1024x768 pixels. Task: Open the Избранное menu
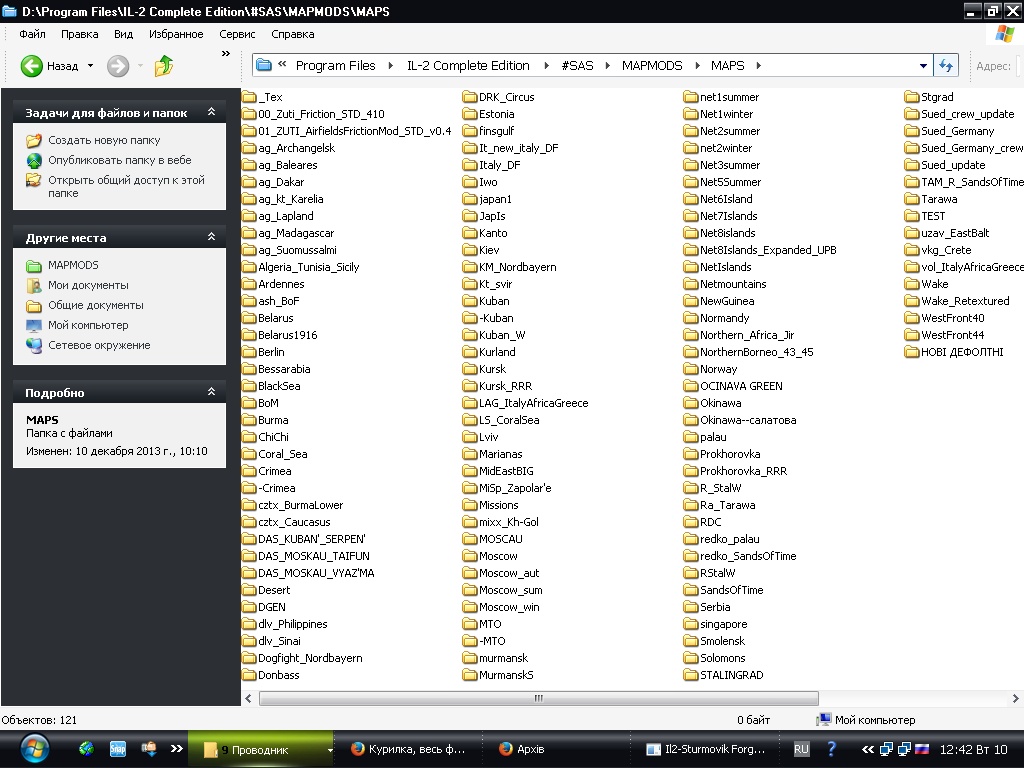point(176,34)
